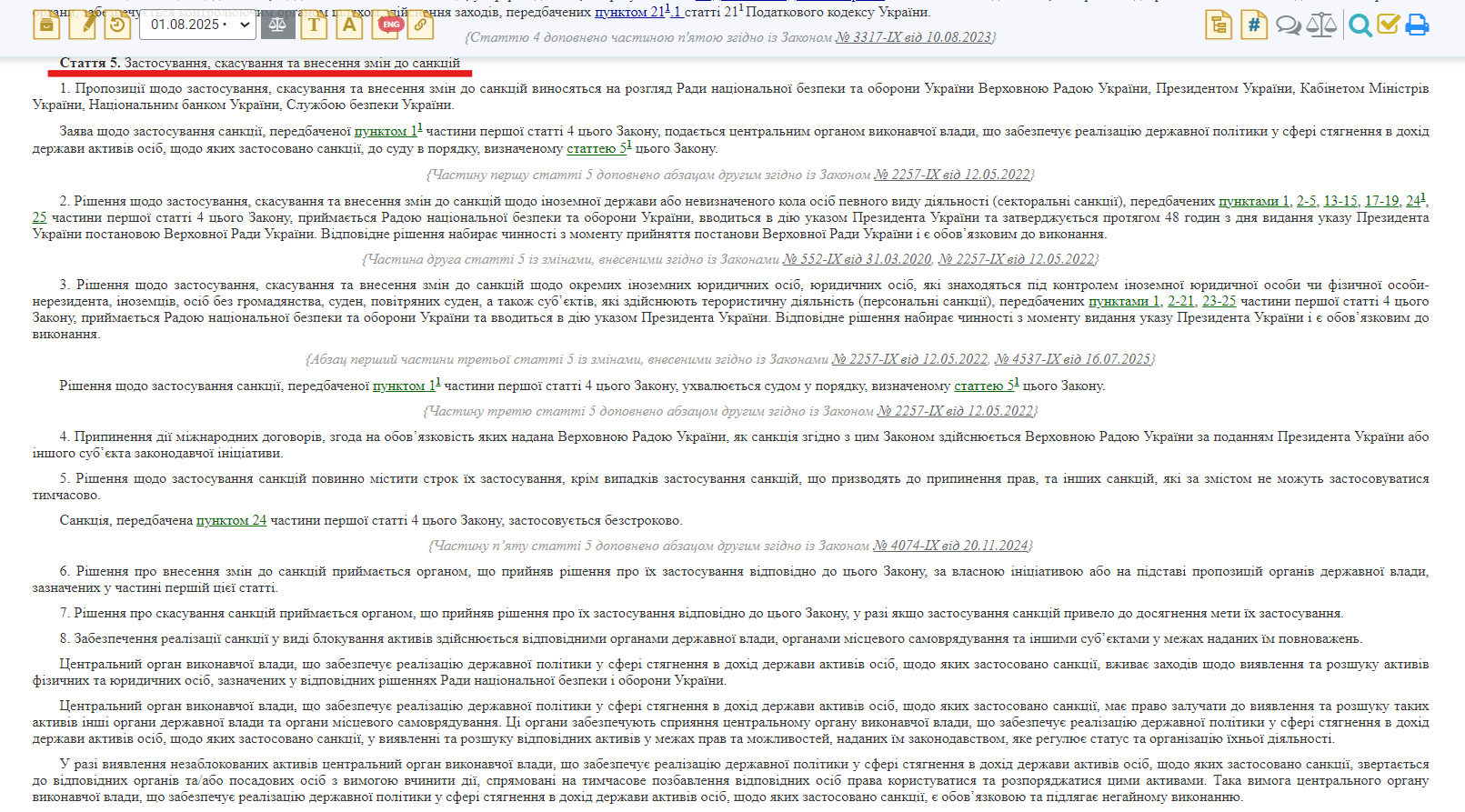Image resolution: width=1465 pixels, height=812 pixels.
Task: Open 'пунктом 1¹' link in the 'Заява' paragraph
Action: point(388,131)
